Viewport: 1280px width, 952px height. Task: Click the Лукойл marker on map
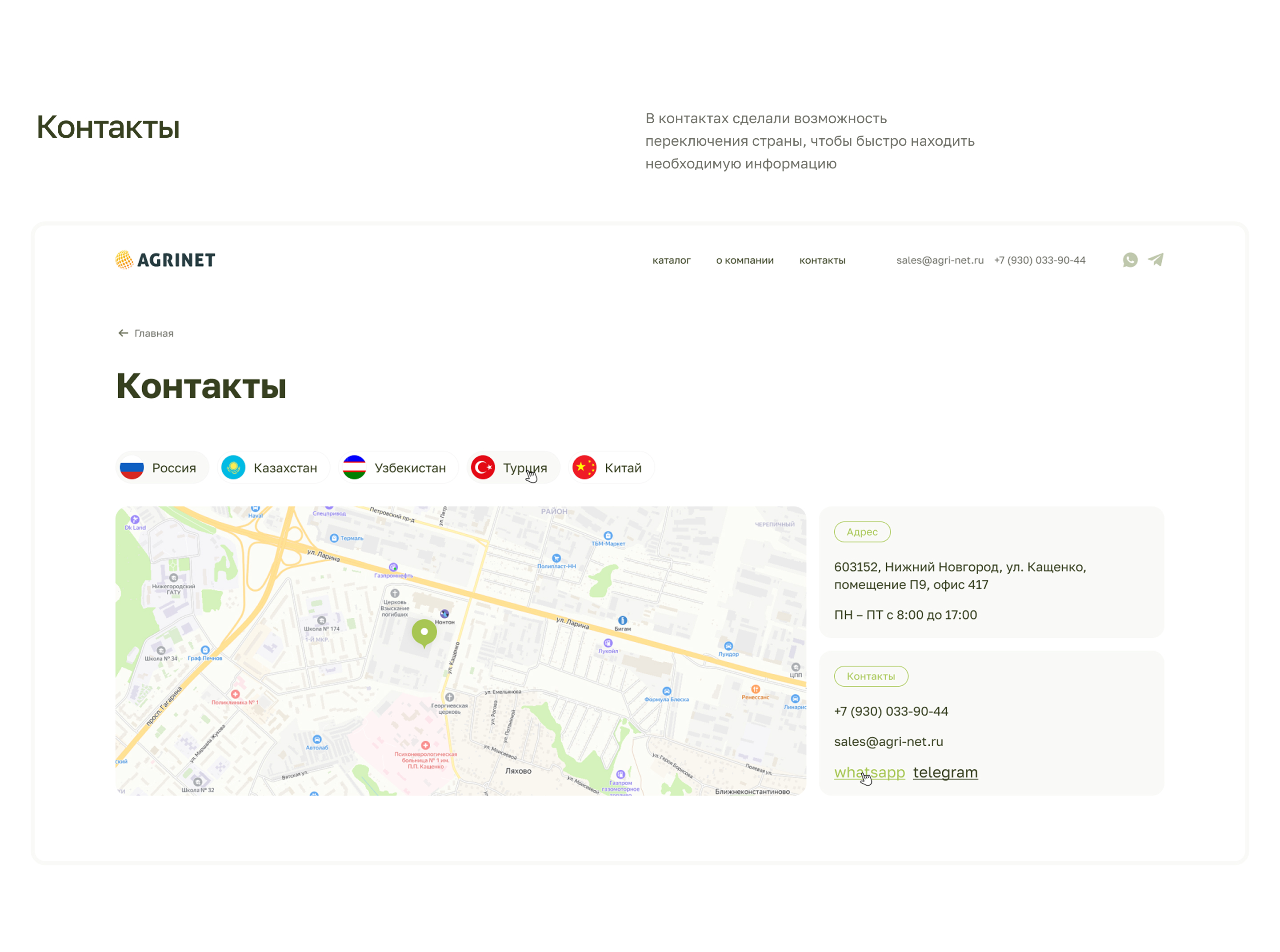(x=608, y=643)
